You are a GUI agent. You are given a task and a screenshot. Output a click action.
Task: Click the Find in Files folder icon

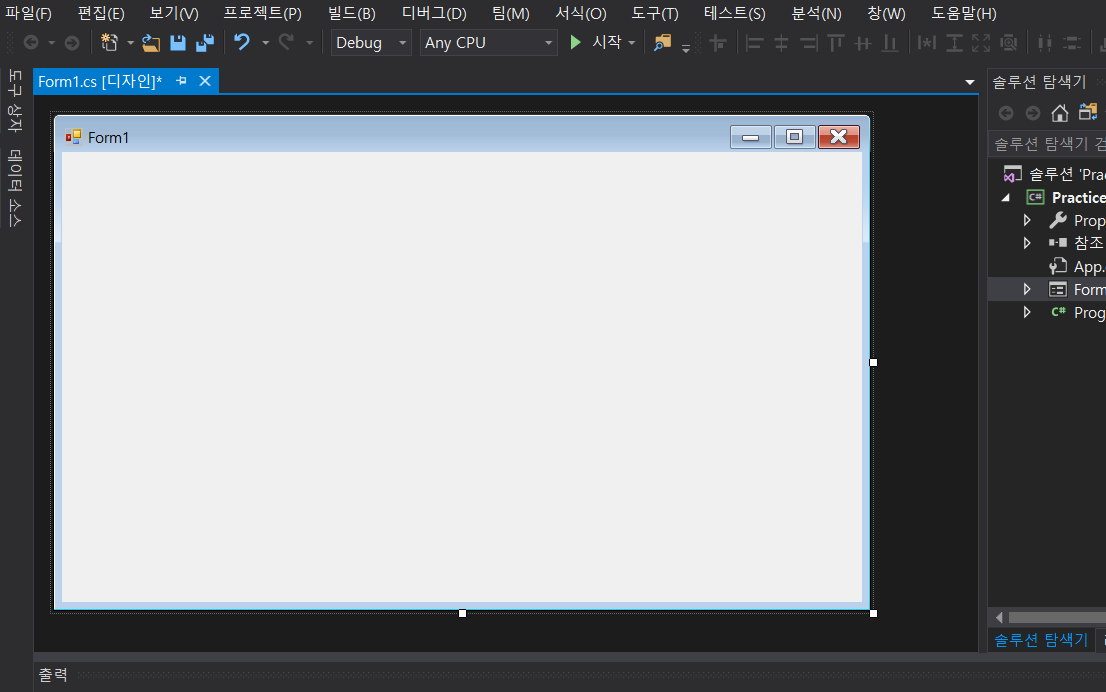click(x=662, y=43)
